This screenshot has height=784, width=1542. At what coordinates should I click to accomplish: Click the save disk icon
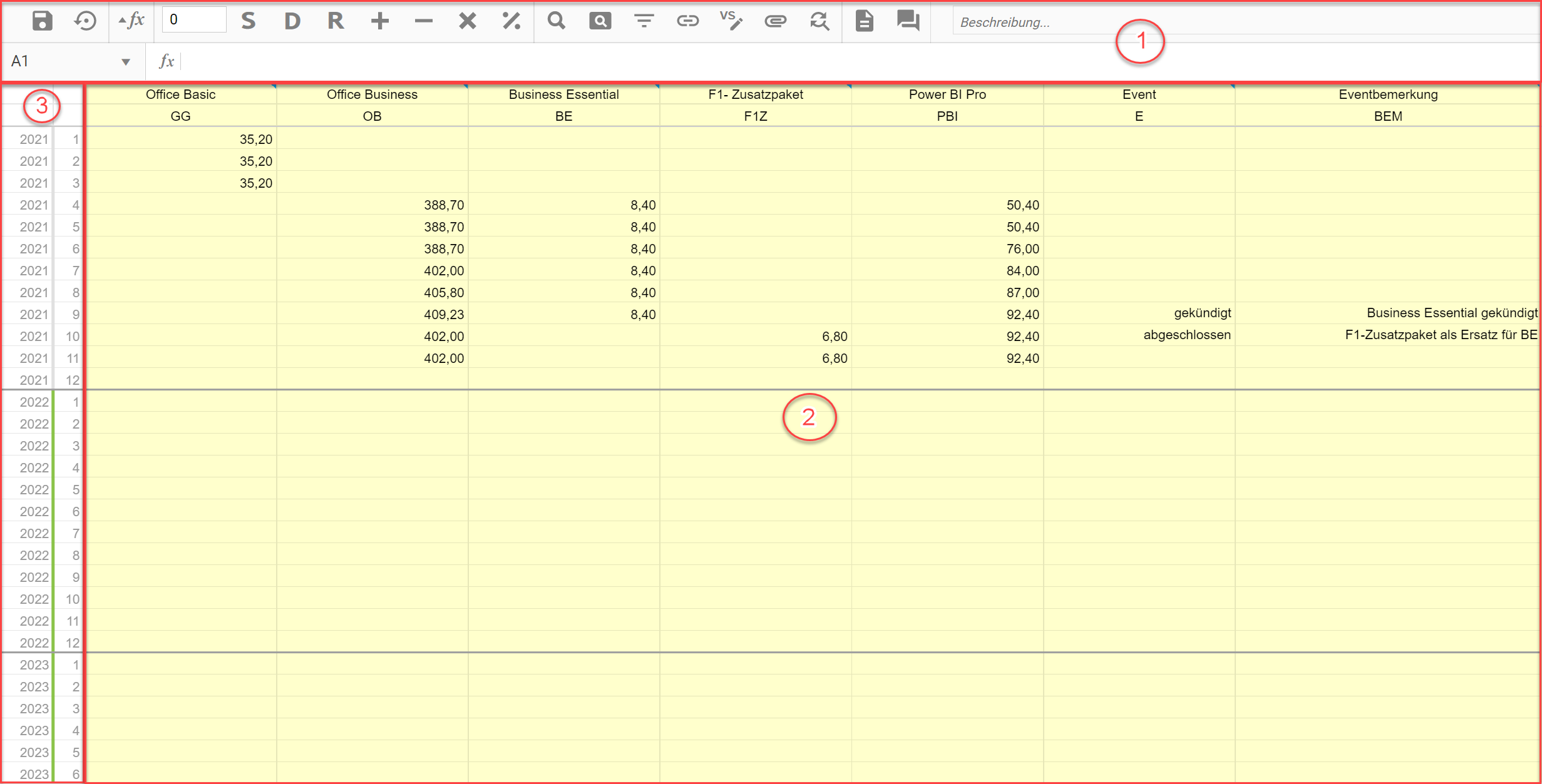tap(42, 21)
